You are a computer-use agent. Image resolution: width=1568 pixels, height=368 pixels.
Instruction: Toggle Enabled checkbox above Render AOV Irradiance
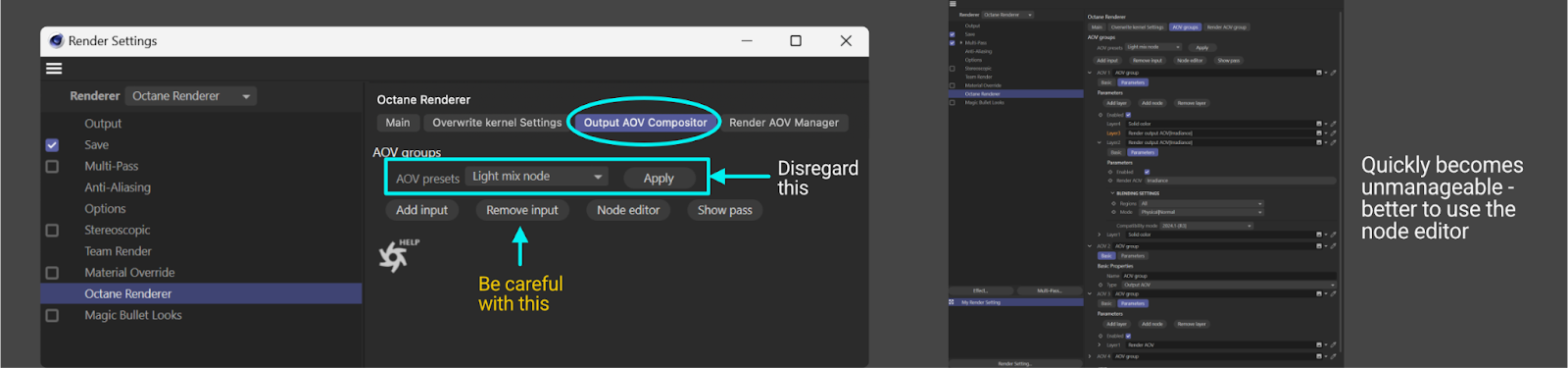[1147, 172]
